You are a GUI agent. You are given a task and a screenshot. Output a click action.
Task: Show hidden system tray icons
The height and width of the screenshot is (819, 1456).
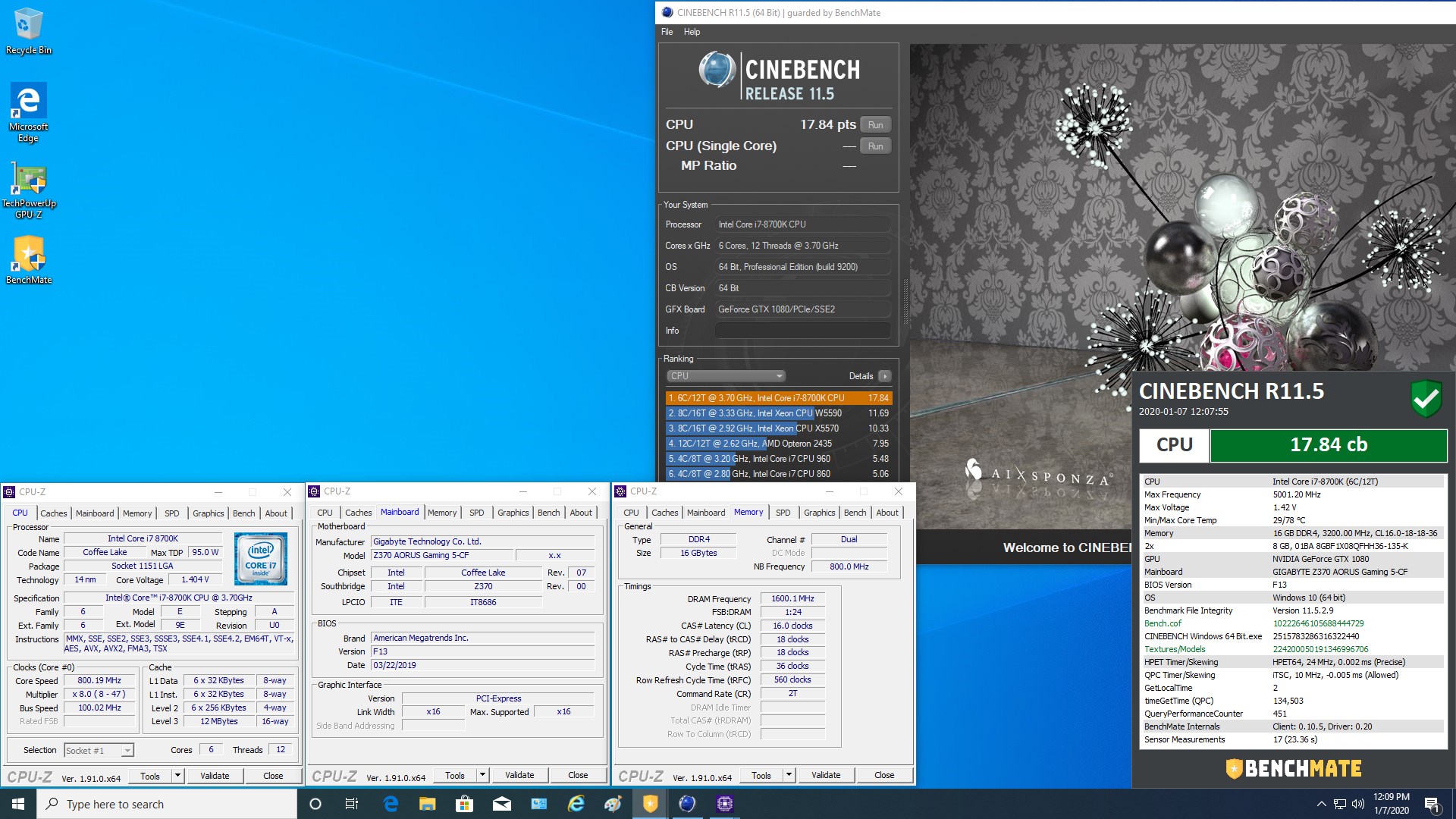[x=1321, y=804]
